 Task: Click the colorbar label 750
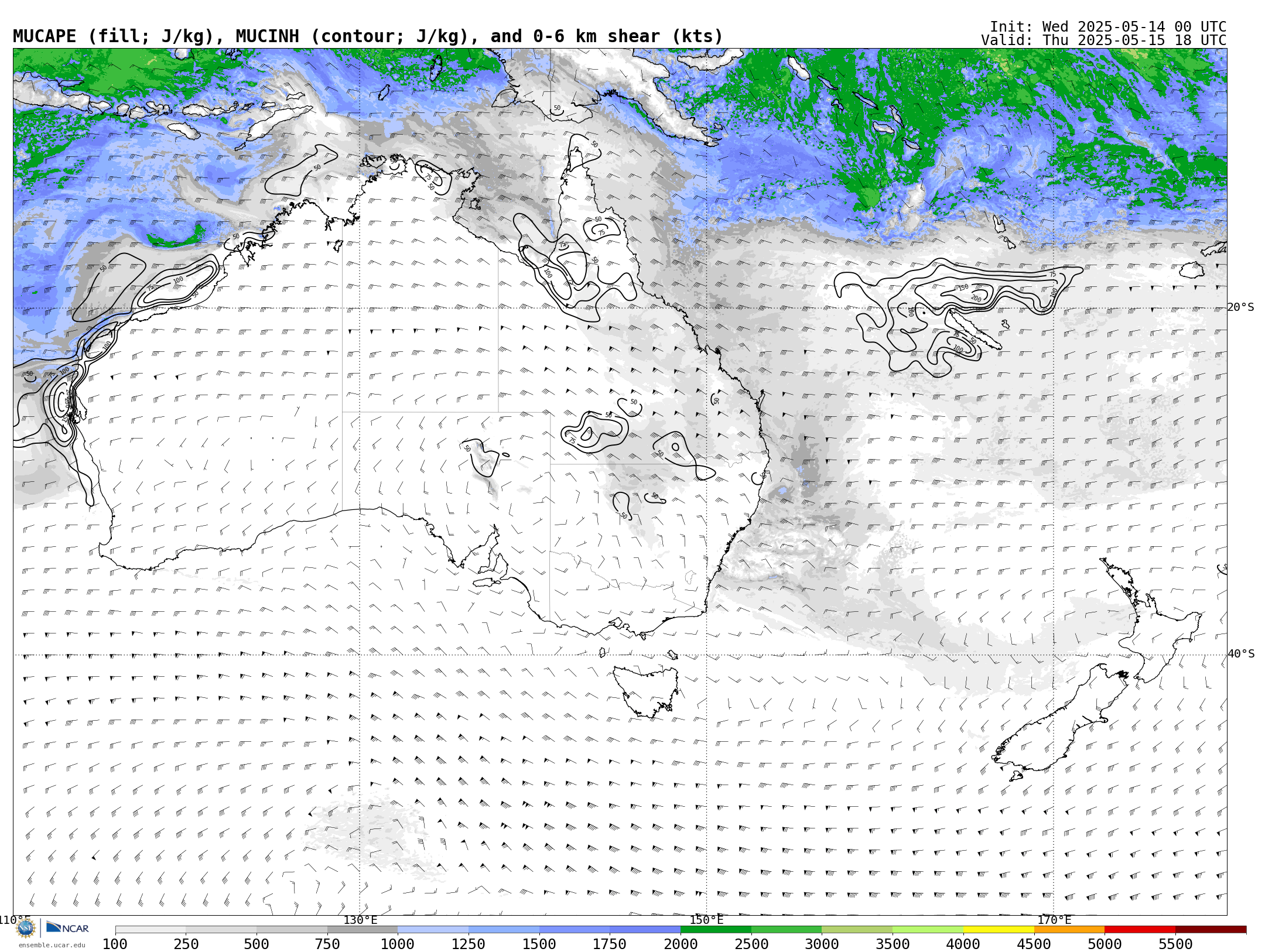tap(327, 944)
